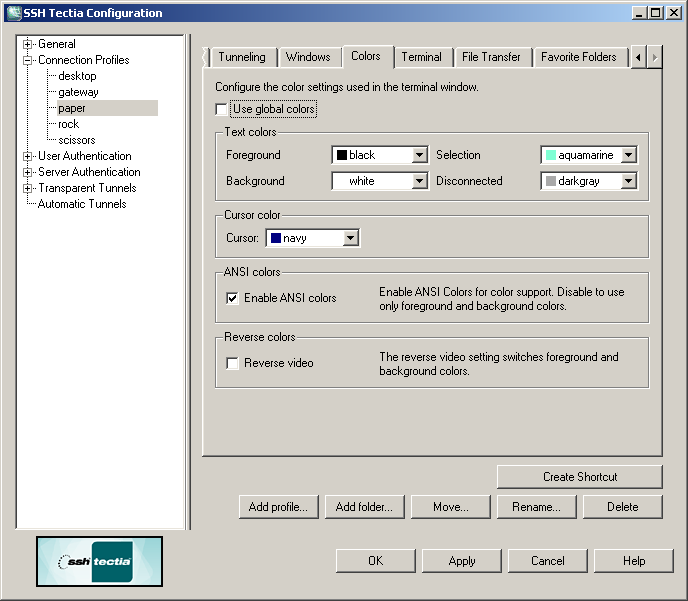Select the User Authentication tree label

(x=85, y=156)
